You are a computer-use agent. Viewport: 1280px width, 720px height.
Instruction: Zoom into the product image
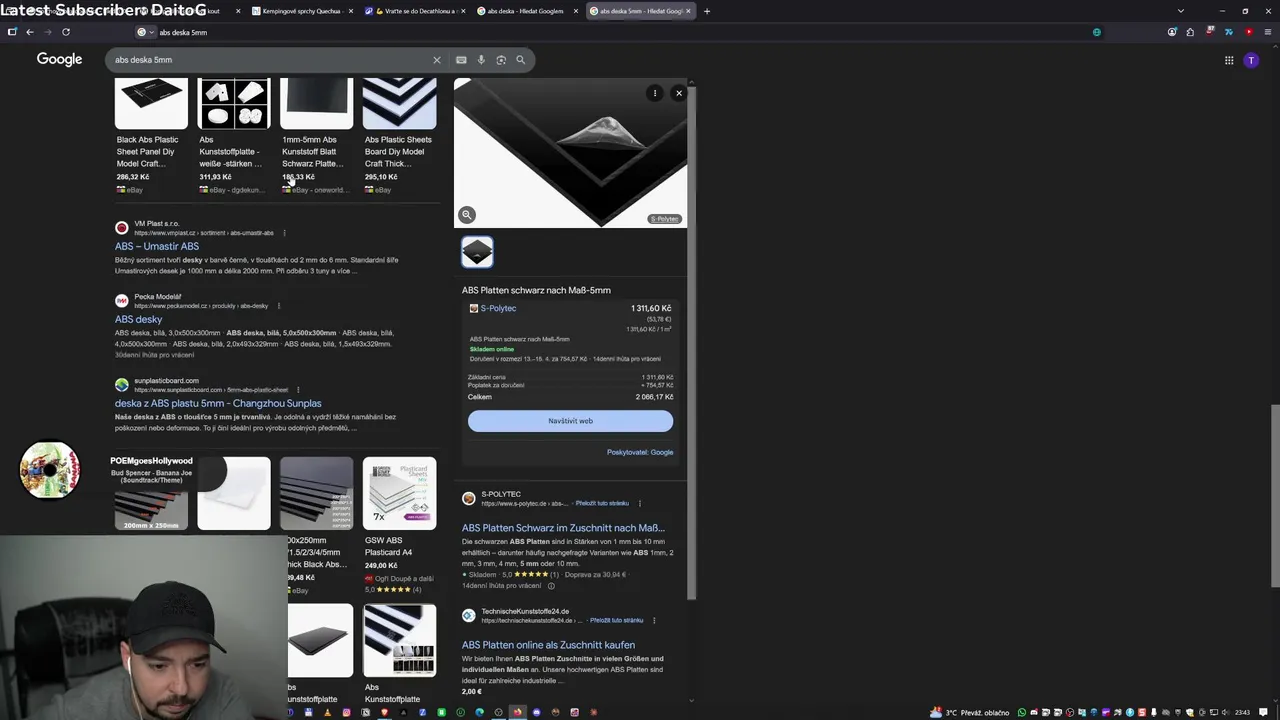466,215
